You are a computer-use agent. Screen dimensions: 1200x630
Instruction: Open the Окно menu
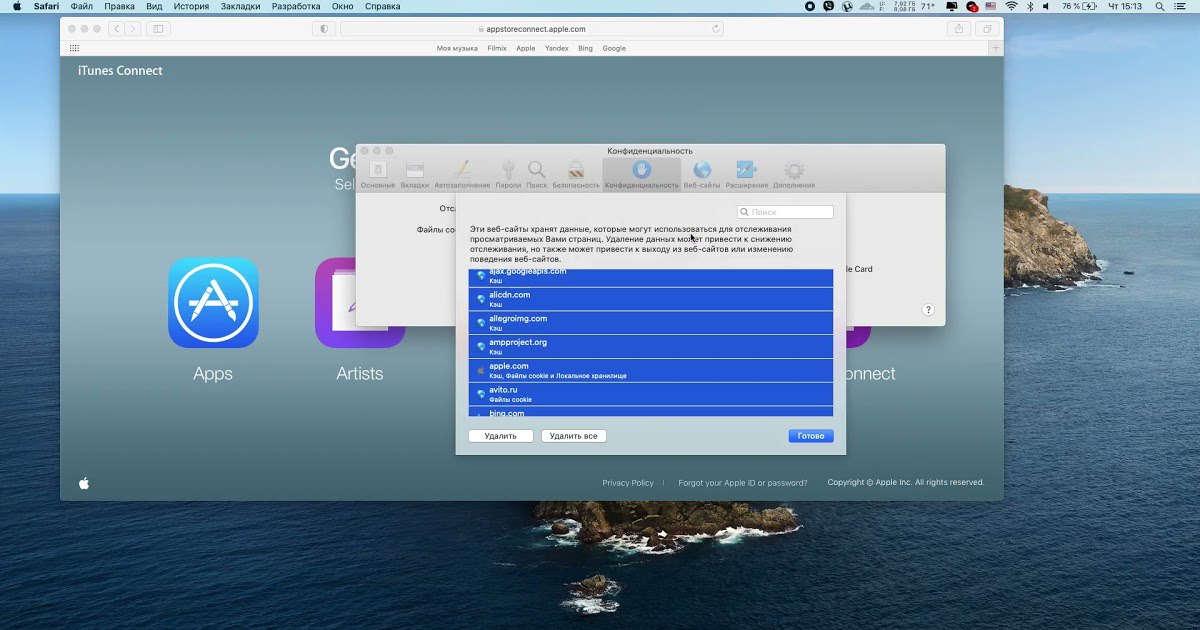tap(343, 6)
